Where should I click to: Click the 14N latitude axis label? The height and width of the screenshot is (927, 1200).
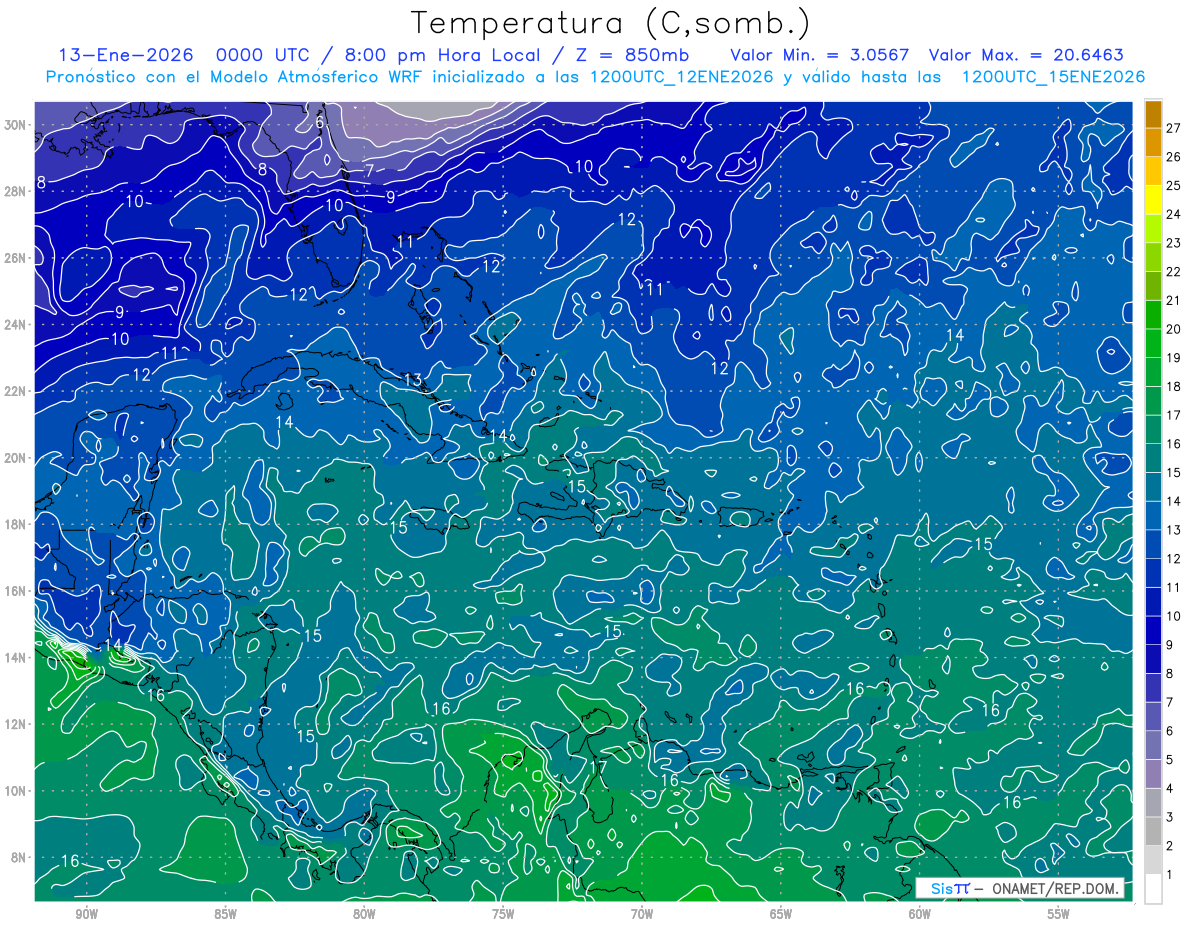pyautogui.click(x=16, y=658)
